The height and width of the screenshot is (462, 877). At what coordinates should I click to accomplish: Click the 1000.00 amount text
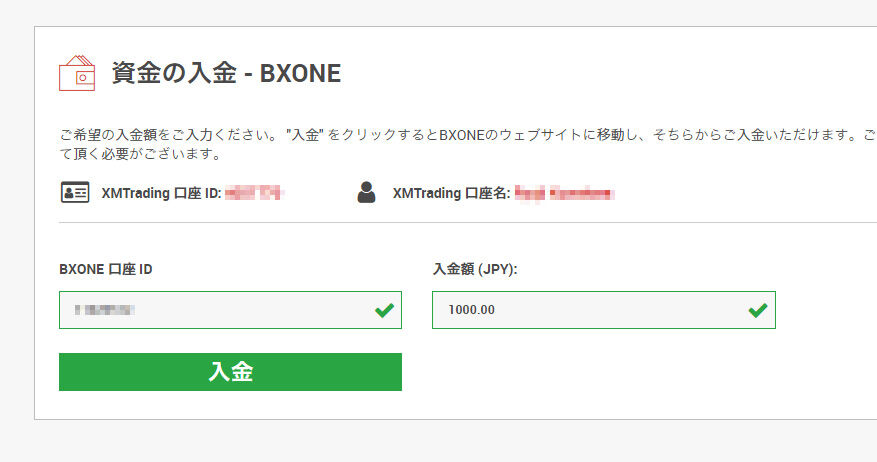tap(471, 310)
